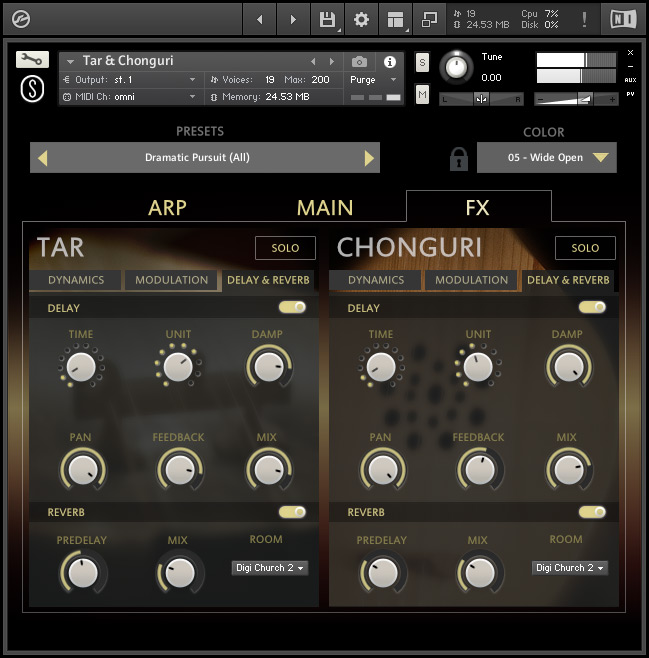Select previous snapshot arrow in instrument header

(313, 62)
